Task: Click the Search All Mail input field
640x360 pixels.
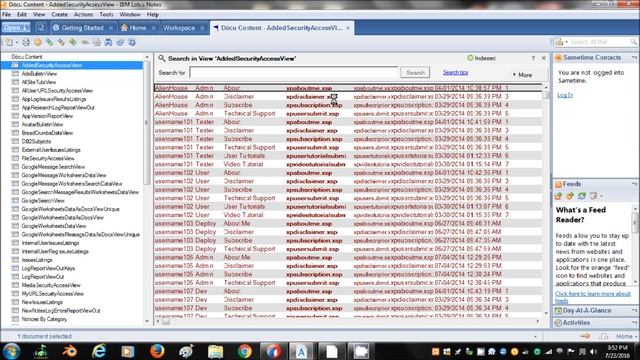Action: point(599,42)
